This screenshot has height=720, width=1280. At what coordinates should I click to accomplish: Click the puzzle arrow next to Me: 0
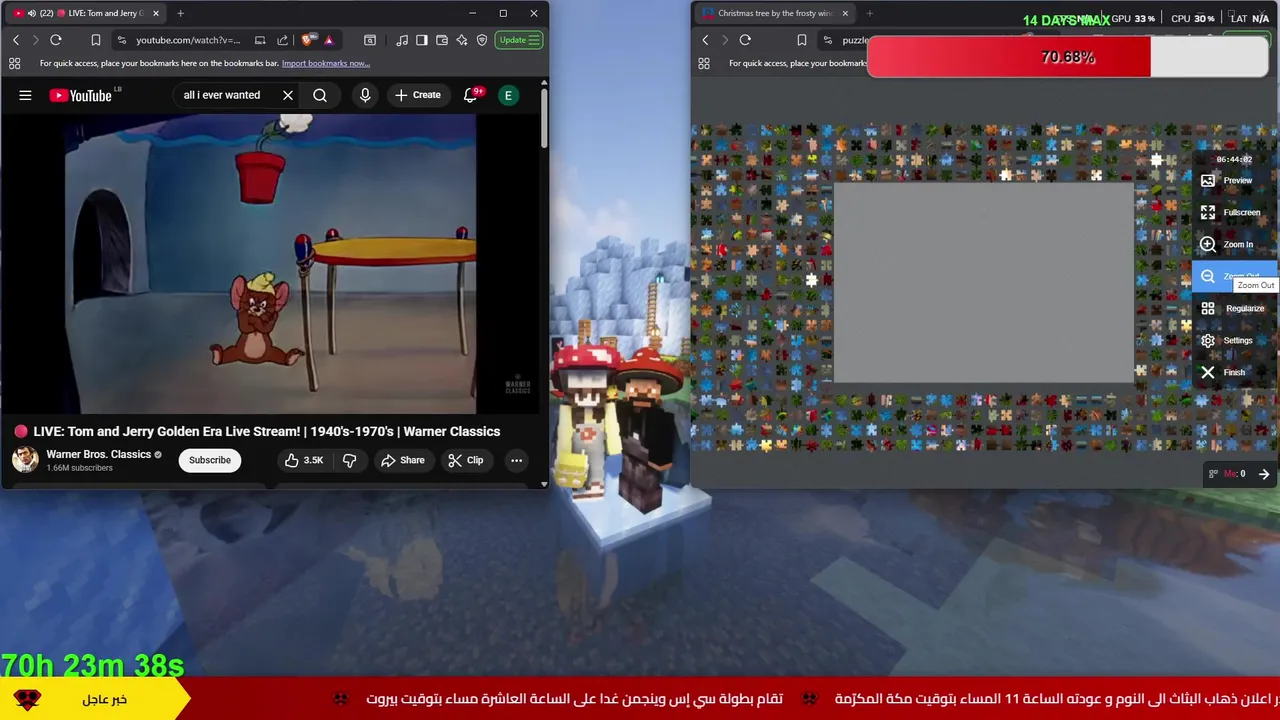coord(1264,474)
